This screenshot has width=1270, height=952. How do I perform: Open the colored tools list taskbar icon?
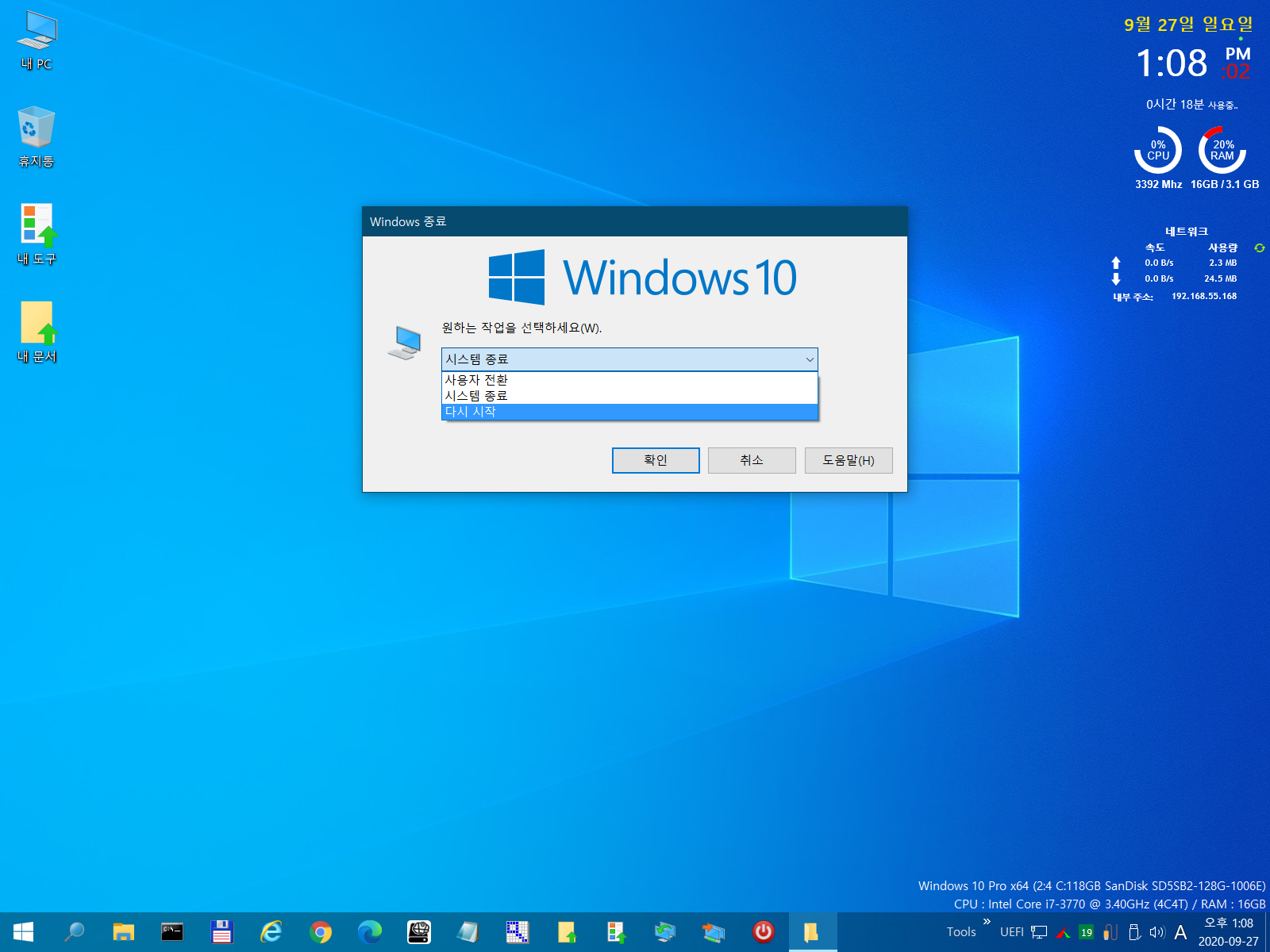pyautogui.click(x=616, y=932)
